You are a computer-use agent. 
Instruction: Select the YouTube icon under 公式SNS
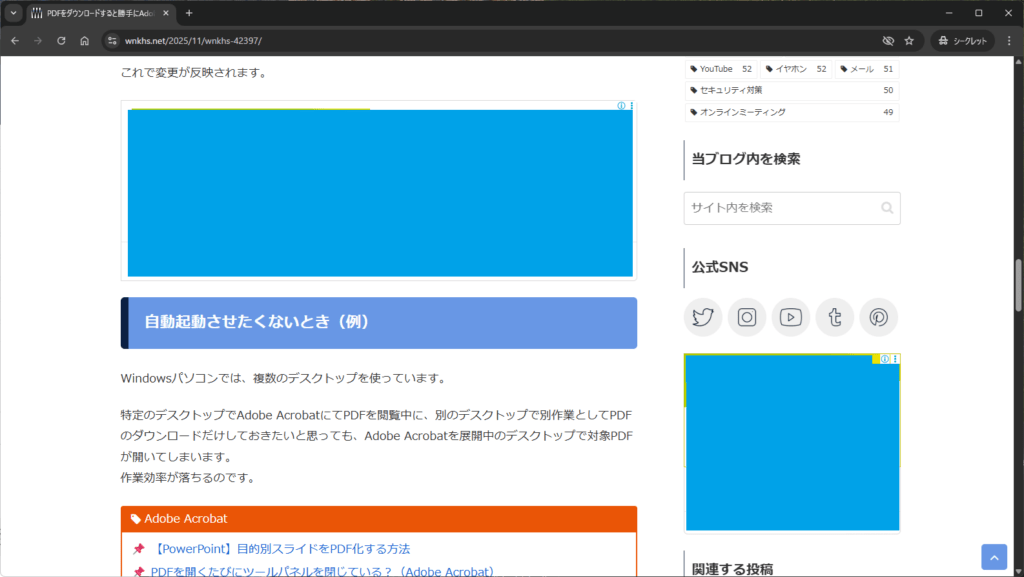(x=790, y=317)
